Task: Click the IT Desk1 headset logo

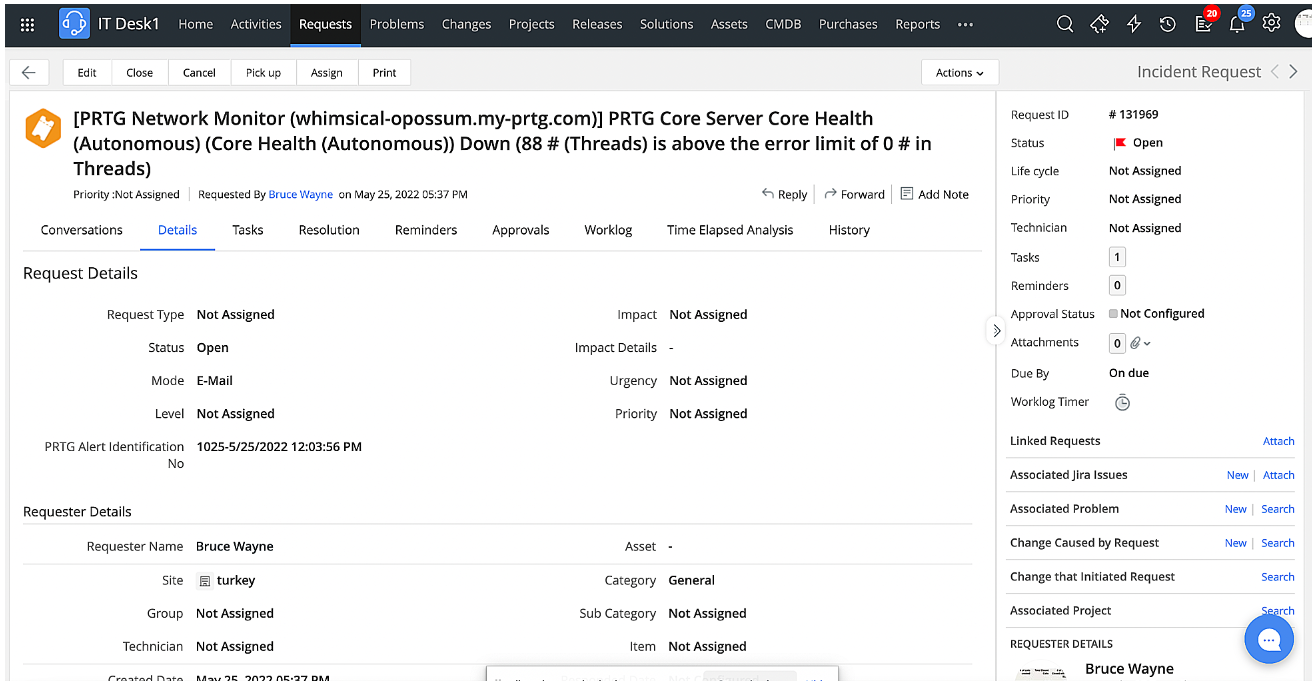Action: (x=74, y=24)
